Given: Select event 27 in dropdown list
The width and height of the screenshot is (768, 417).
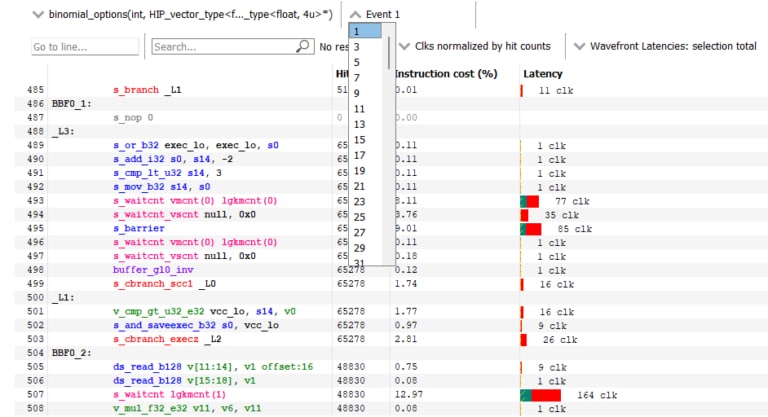Looking at the screenshot, I should [365, 232].
